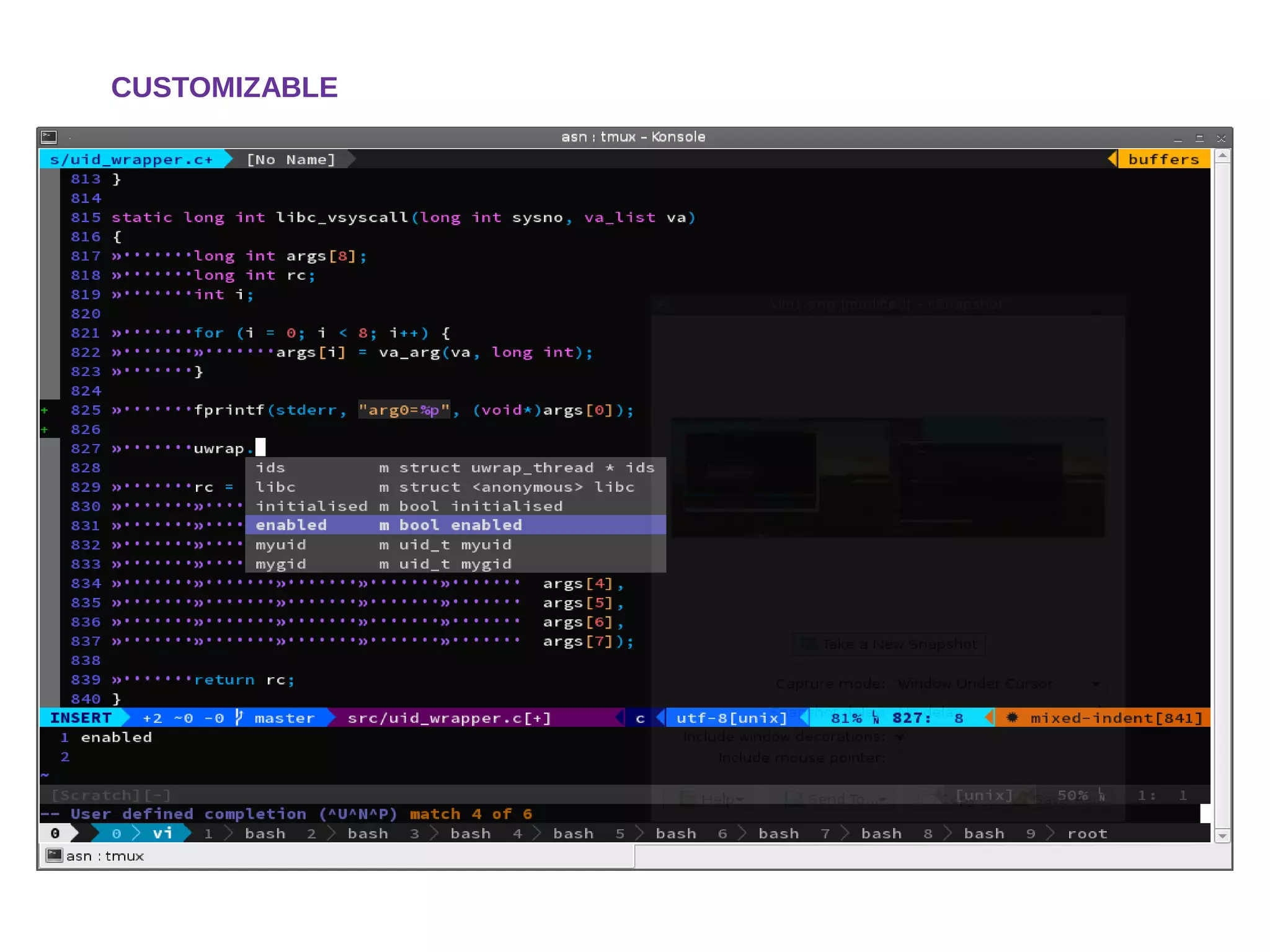
Task: Switch to the uid_wrapper.c buffer tab
Action: point(131,159)
